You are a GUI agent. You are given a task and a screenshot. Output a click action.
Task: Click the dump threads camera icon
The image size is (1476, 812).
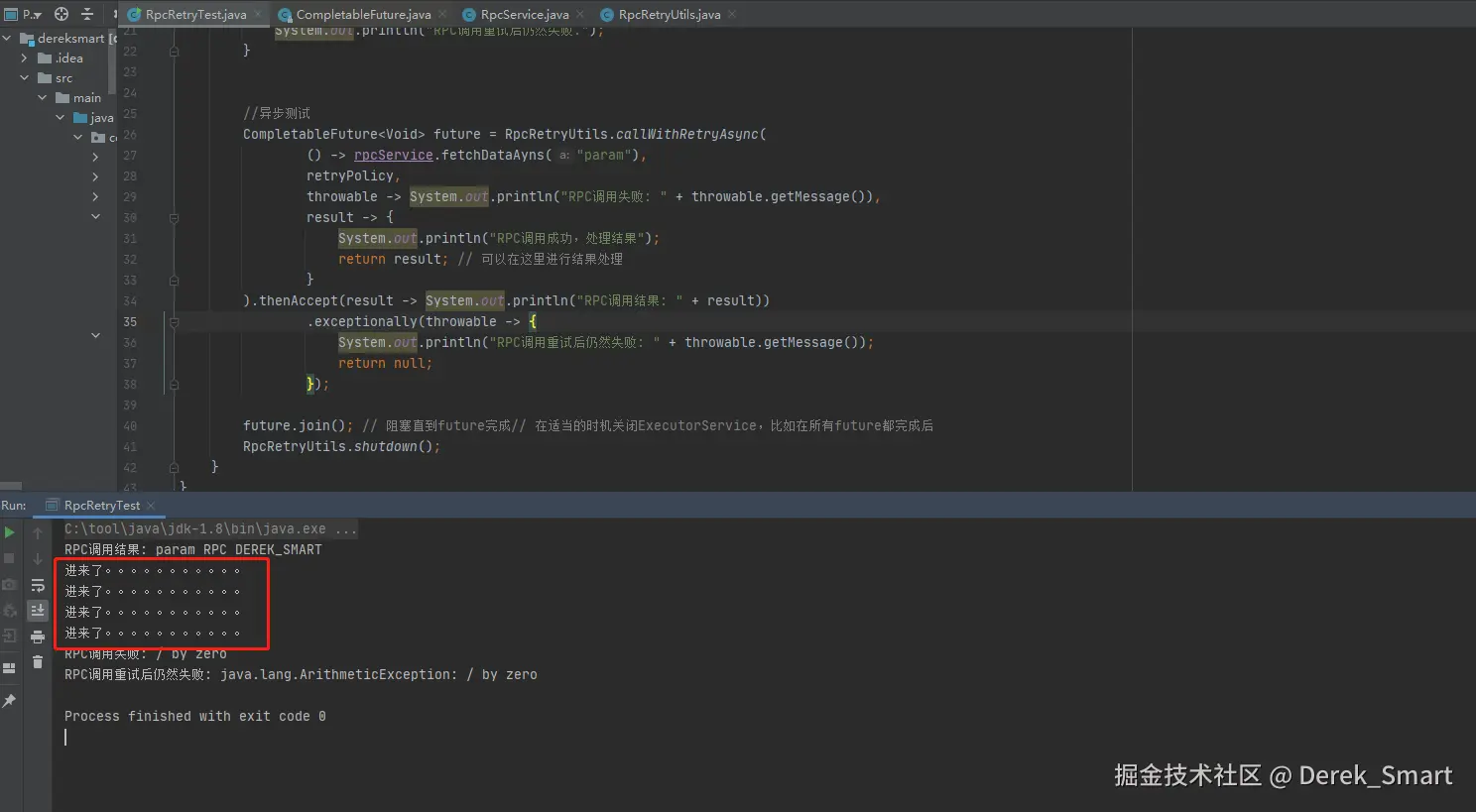point(10,584)
